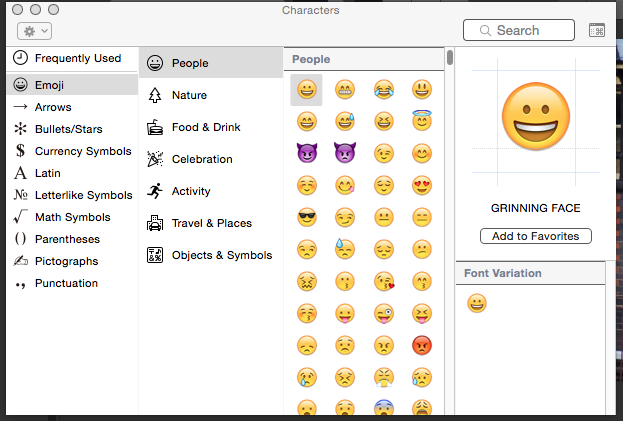Select the red angry pouting face emoji
The width and height of the screenshot is (623, 421).
pos(421,345)
